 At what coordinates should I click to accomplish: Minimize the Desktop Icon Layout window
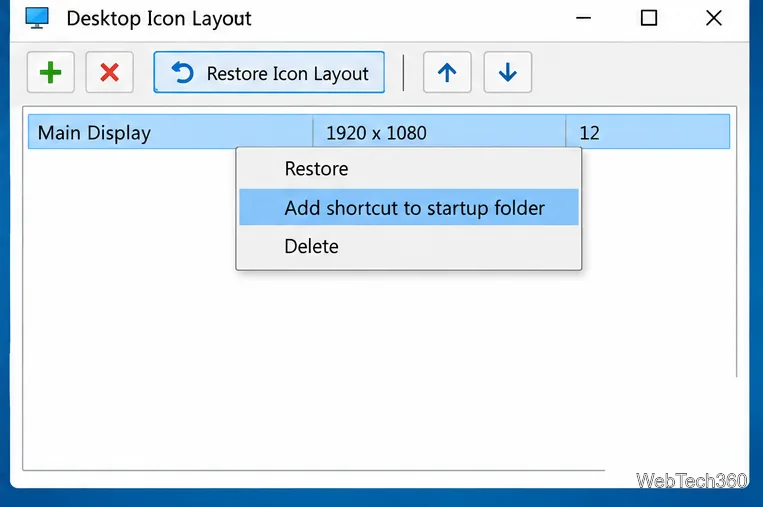[x=583, y=18]
